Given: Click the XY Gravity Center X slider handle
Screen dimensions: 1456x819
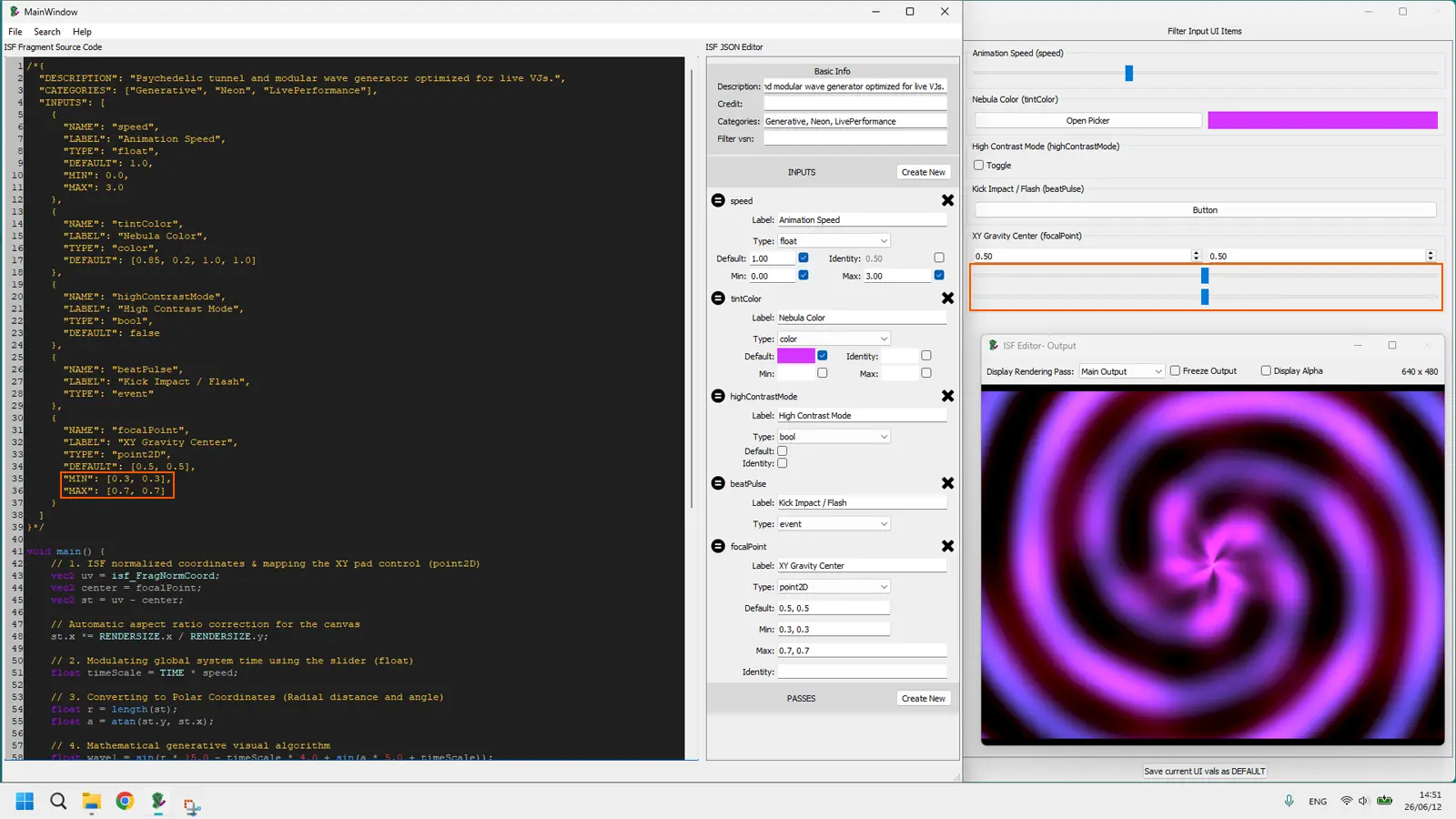Looking at the screenshot, I should pos(1205,275).
